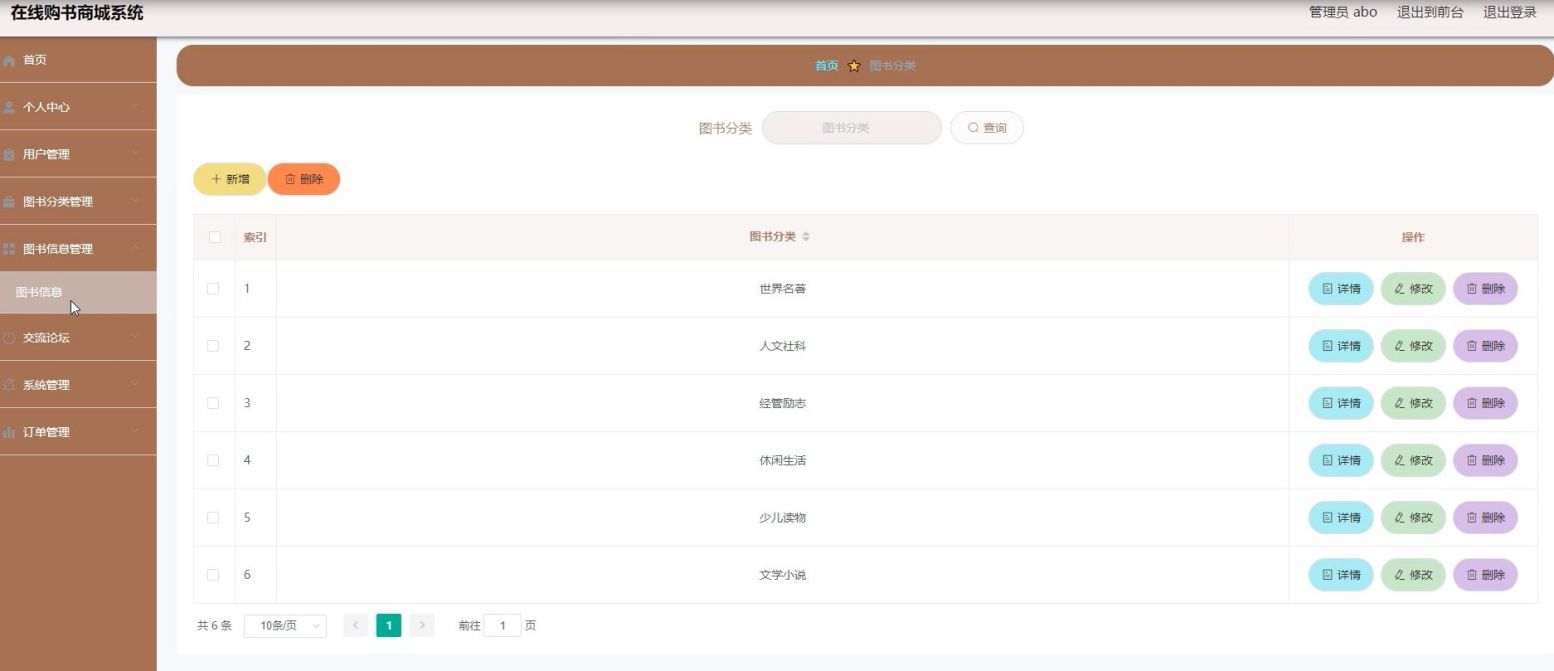Click 首页 link in the breadcrumb
Screen dimensions: 1554x671
tap(826, 66)
